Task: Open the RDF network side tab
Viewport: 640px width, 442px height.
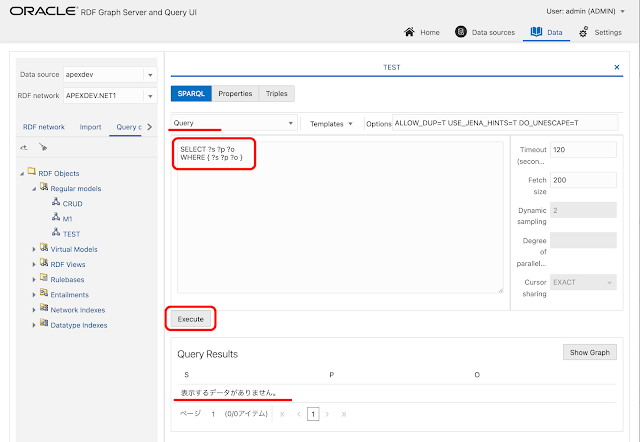Action: (x=44, y=127)
